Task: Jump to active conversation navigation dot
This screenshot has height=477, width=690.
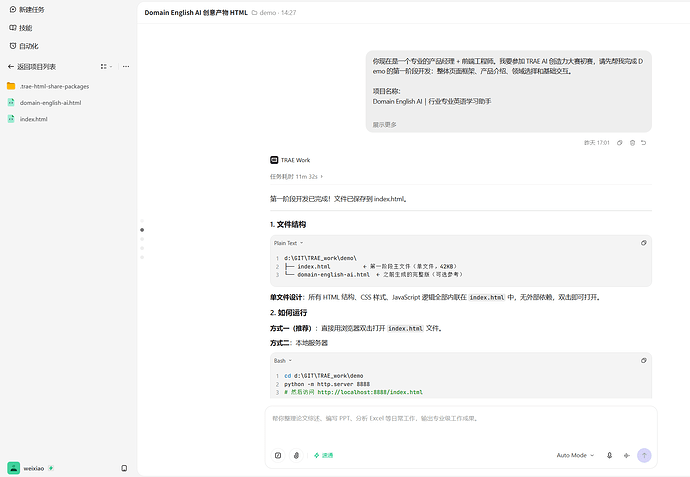Action: (142, 230)
